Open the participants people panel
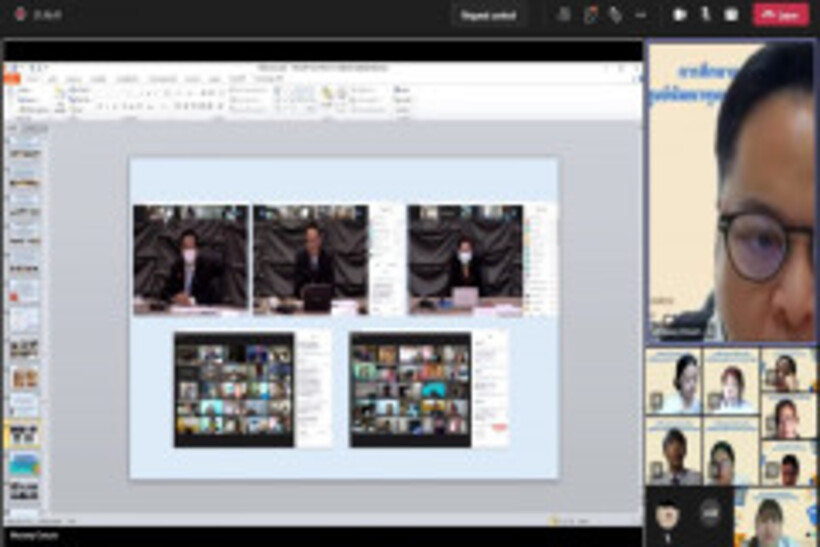The width and height of the screenshot is (820, 547). pos(563,15)
